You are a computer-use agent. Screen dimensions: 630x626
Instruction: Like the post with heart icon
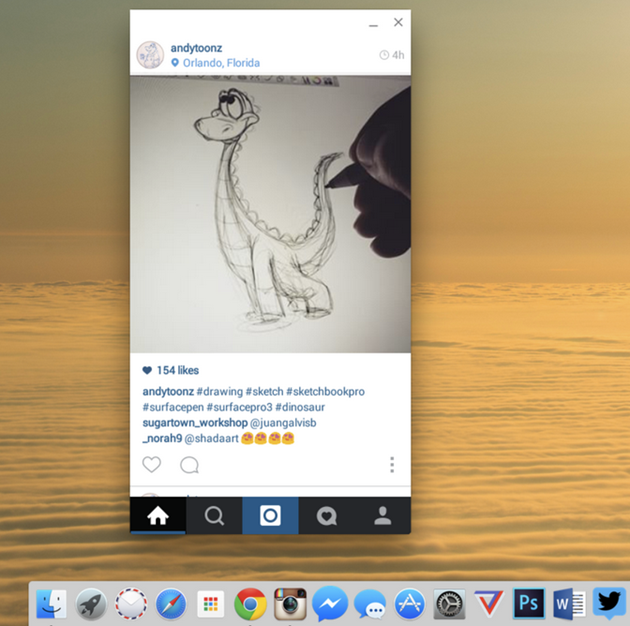click(151, 465)
